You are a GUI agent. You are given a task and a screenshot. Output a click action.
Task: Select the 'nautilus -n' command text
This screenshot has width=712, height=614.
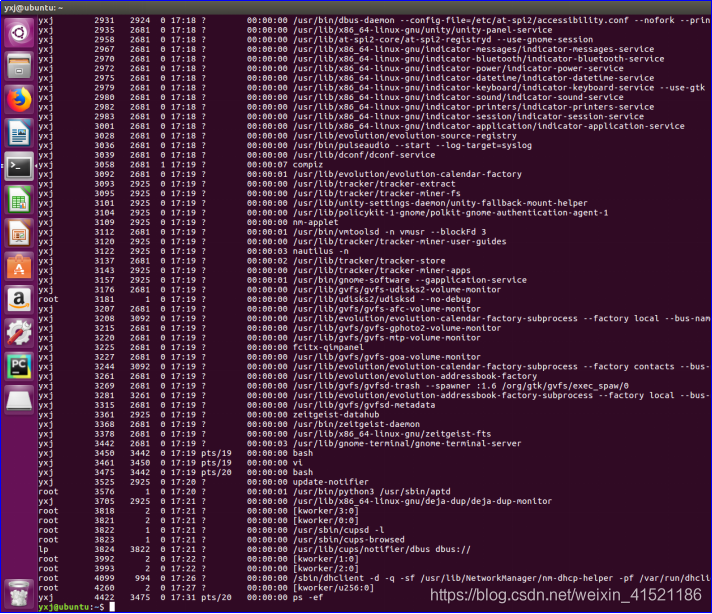tap(321, 252)
